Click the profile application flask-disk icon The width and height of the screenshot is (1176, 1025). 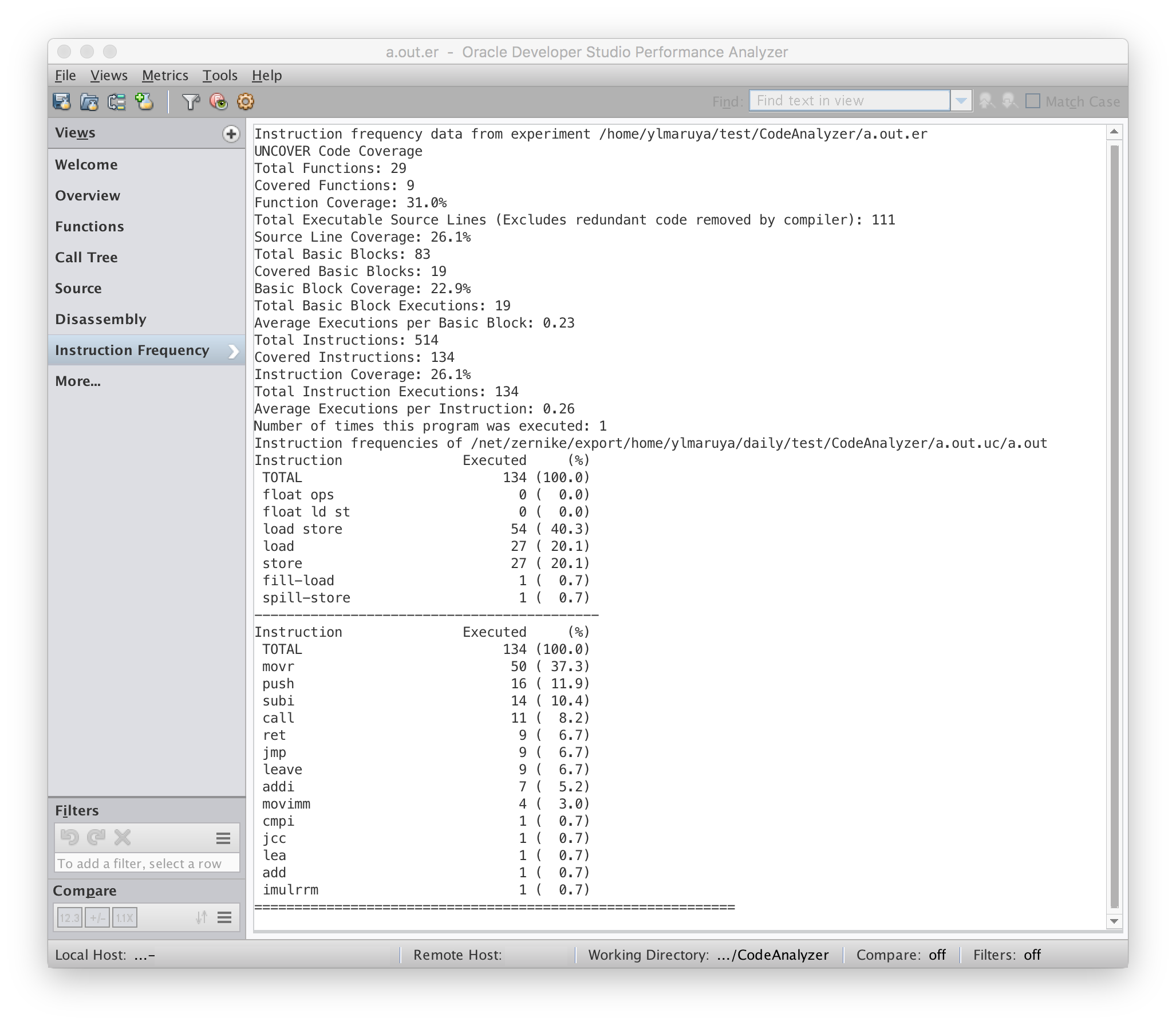(x=62, y=101)
